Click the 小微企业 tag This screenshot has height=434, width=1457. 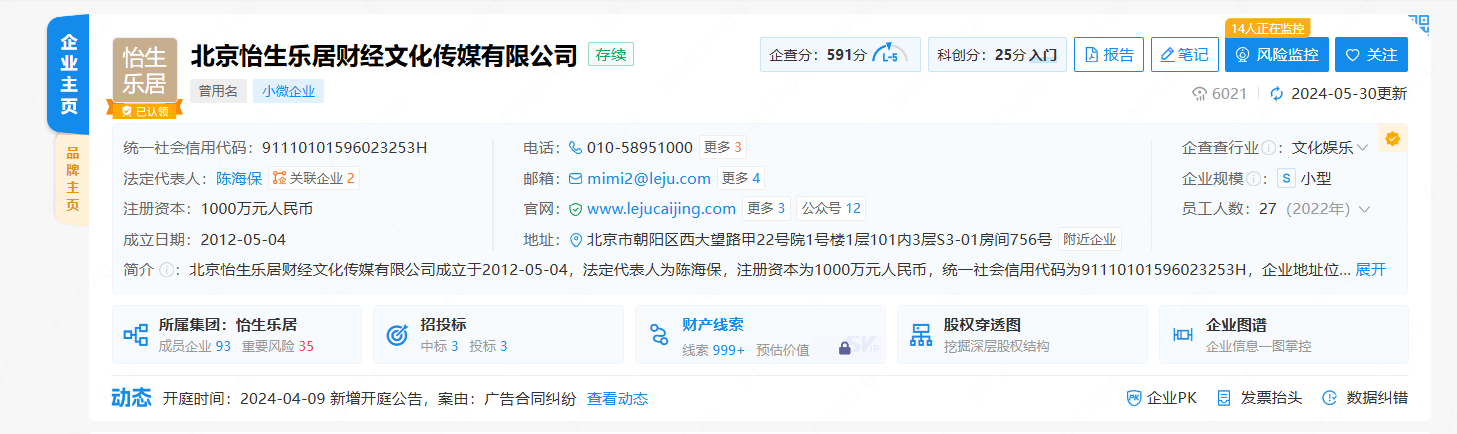pos(288,91)
